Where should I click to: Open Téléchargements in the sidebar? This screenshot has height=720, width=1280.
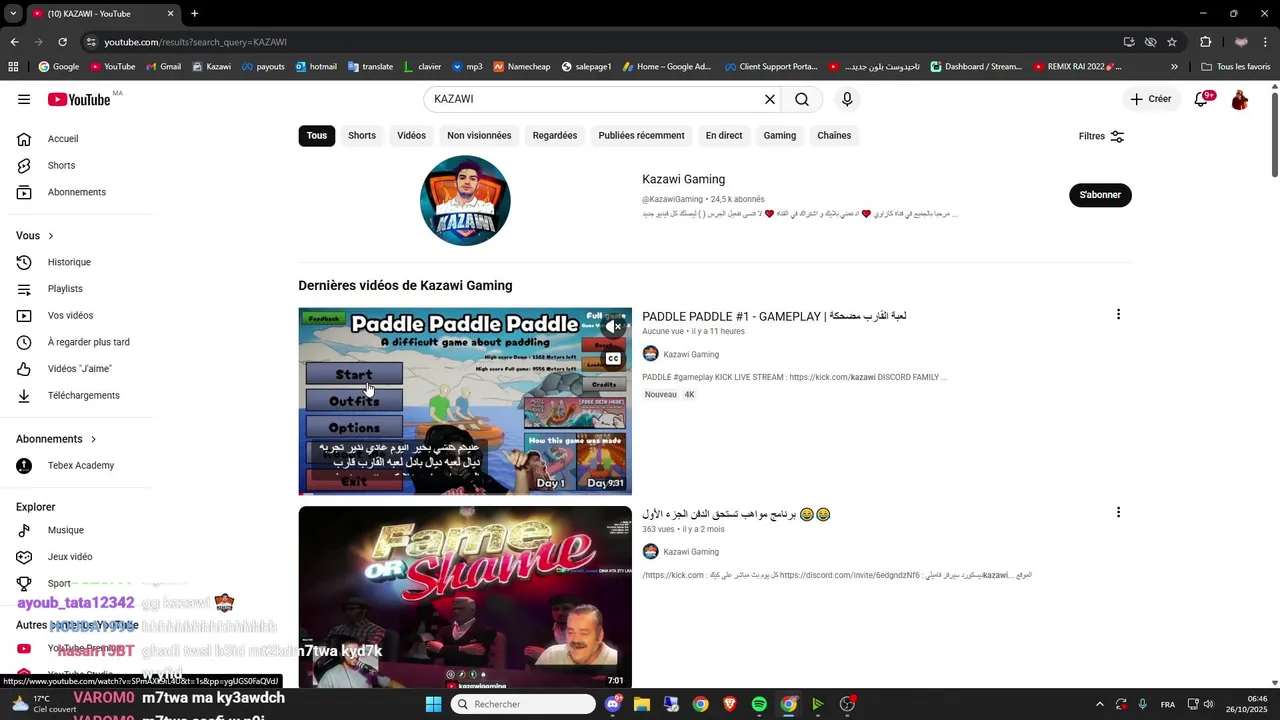[83, 396]
